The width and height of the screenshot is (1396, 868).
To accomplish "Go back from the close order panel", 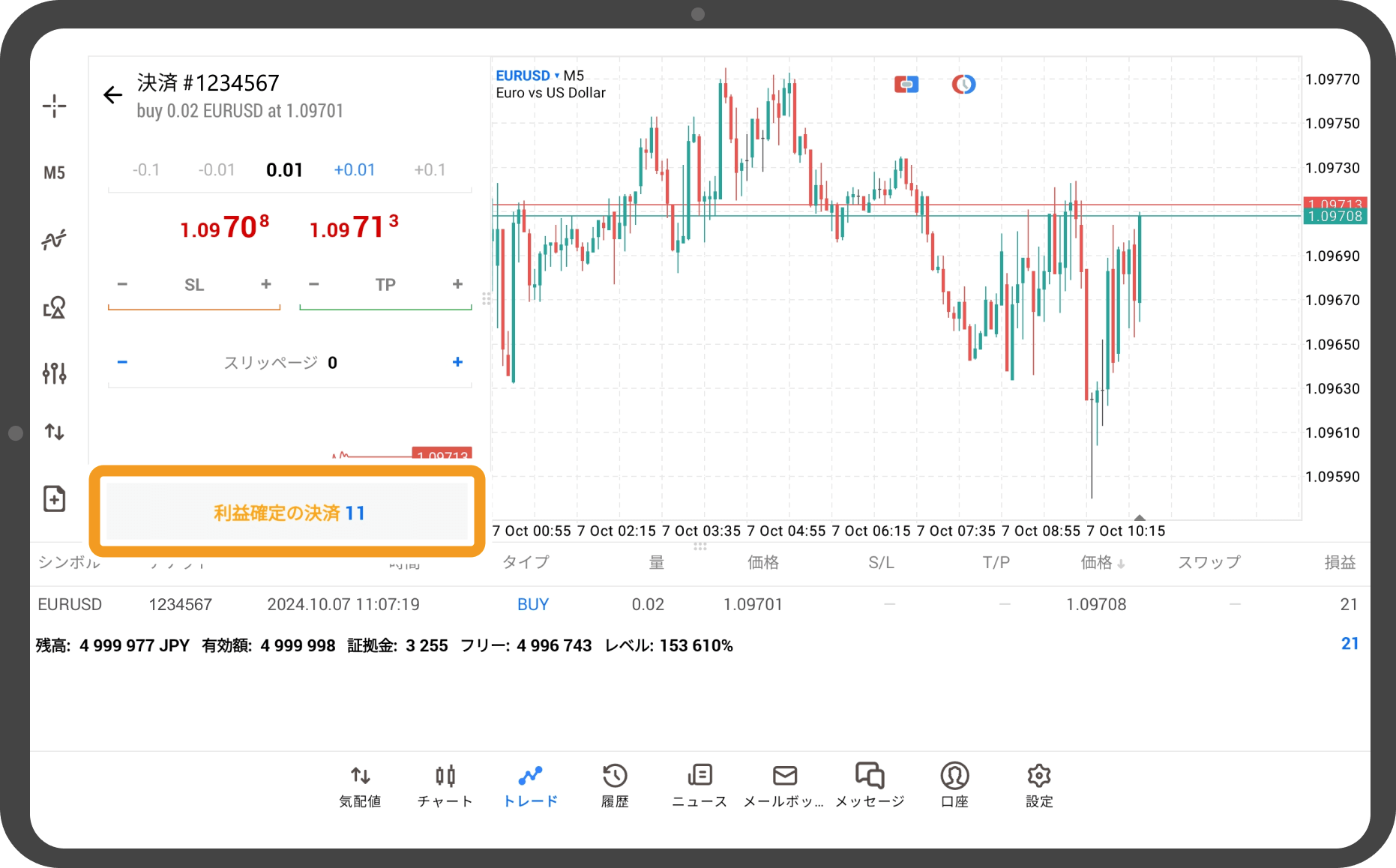I will (x=112, y=94).
